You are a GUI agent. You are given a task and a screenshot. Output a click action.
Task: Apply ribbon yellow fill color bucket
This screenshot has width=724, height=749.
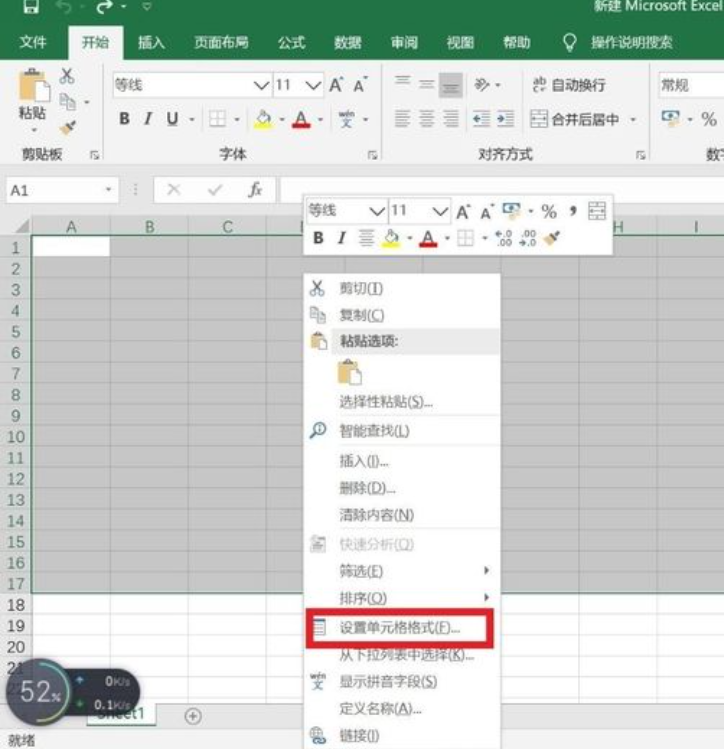point(263,119)
